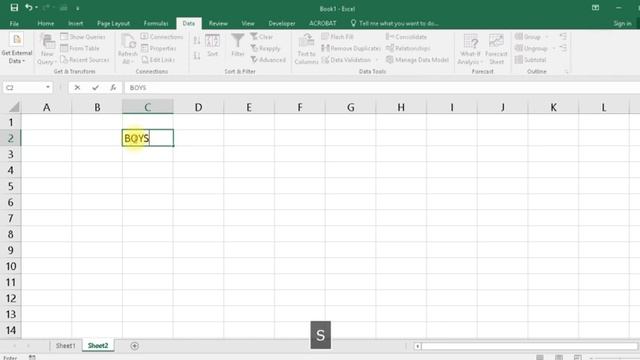Cancel the cell entry with X
This screenshot has width=640, height=360.
pyautogui.click(x=77, y=87)
